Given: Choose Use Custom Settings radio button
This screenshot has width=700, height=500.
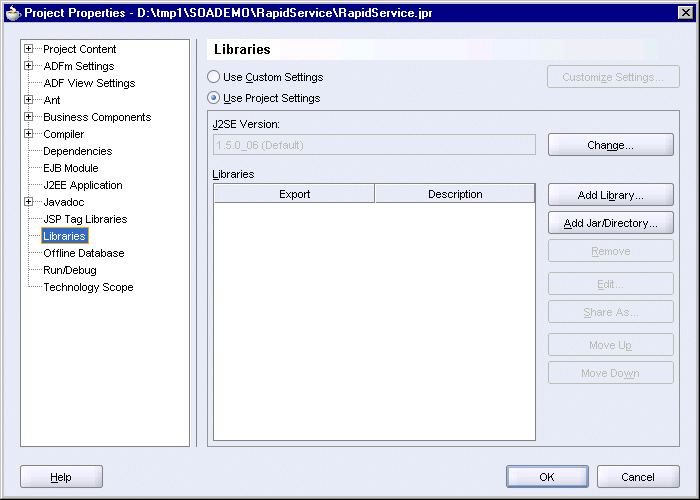Looking at the screenshot, I should (x=213, y=77).
